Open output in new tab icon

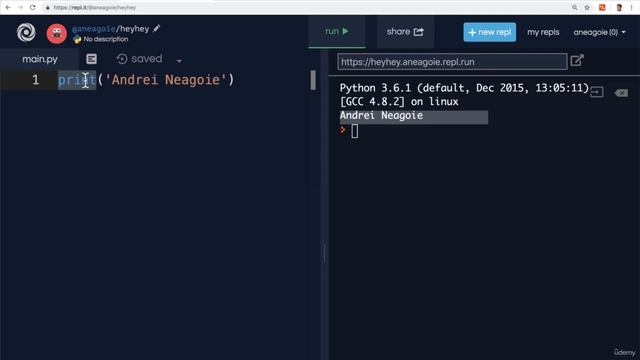tap(577, 60)
